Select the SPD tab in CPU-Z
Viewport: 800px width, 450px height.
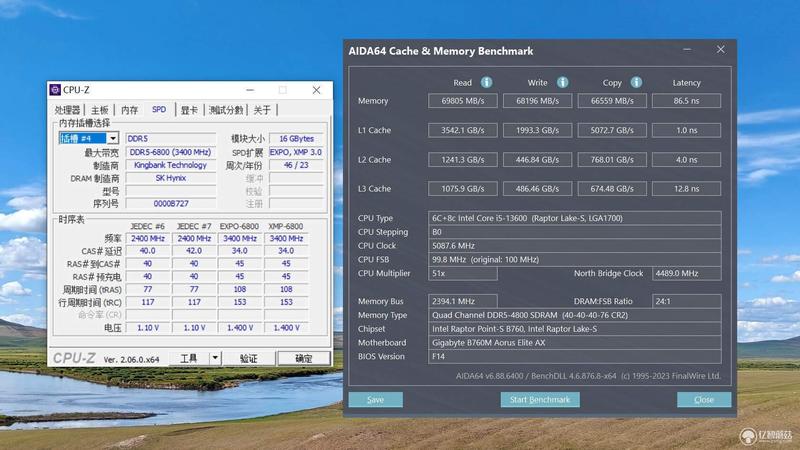click(159, 109)
